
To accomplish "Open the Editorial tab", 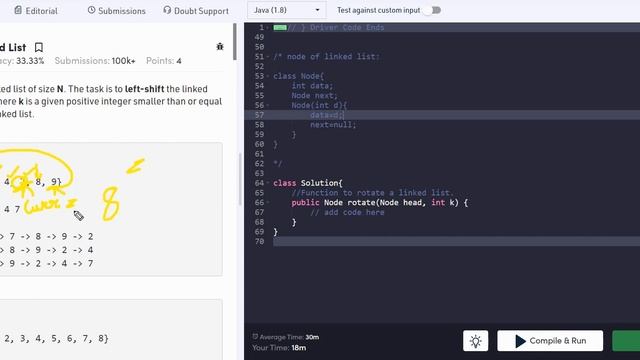I will click(x=36, y=11).
